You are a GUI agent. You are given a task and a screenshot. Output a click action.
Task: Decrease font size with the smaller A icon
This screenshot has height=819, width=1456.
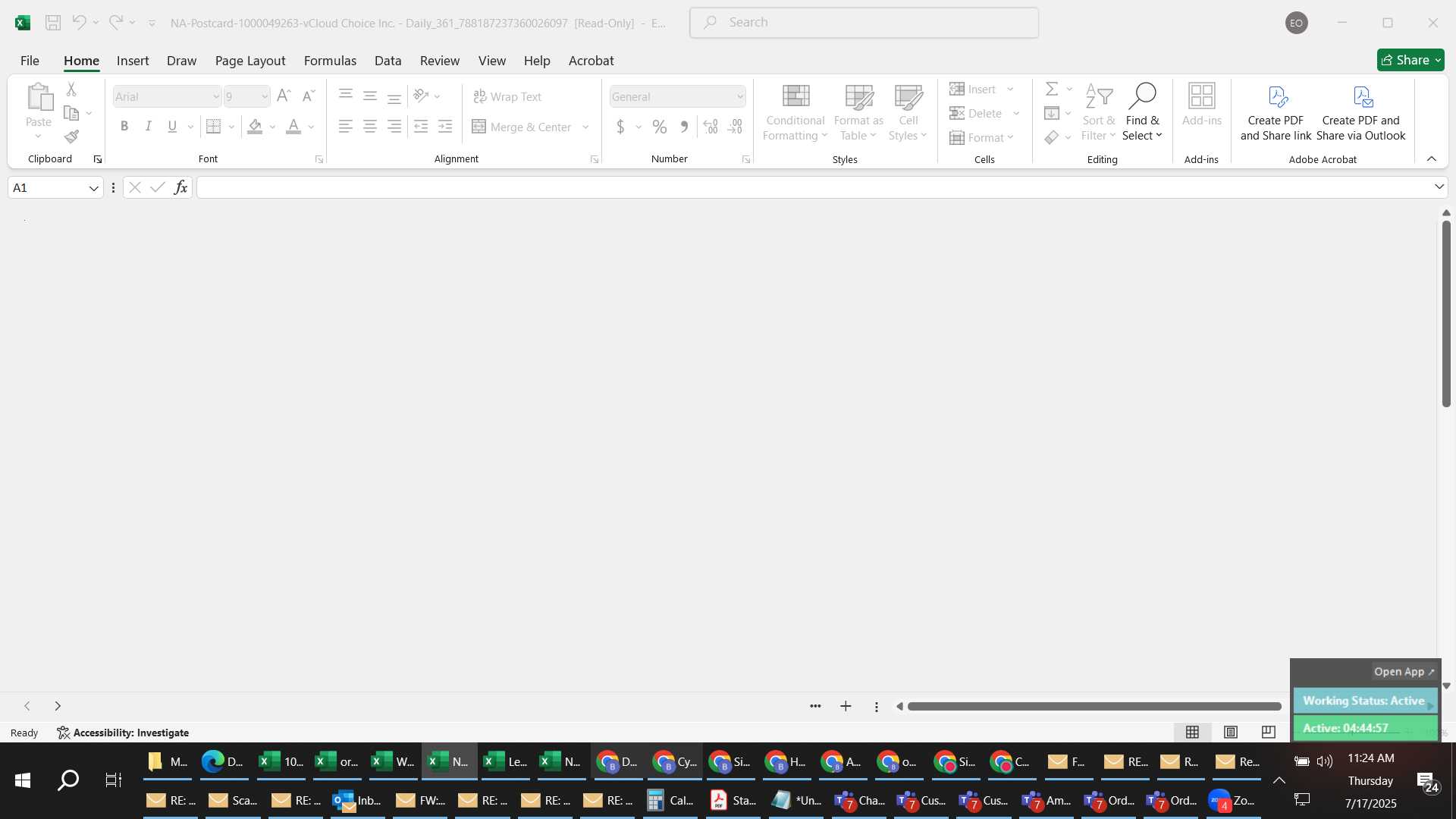click(x=308, y=96)
